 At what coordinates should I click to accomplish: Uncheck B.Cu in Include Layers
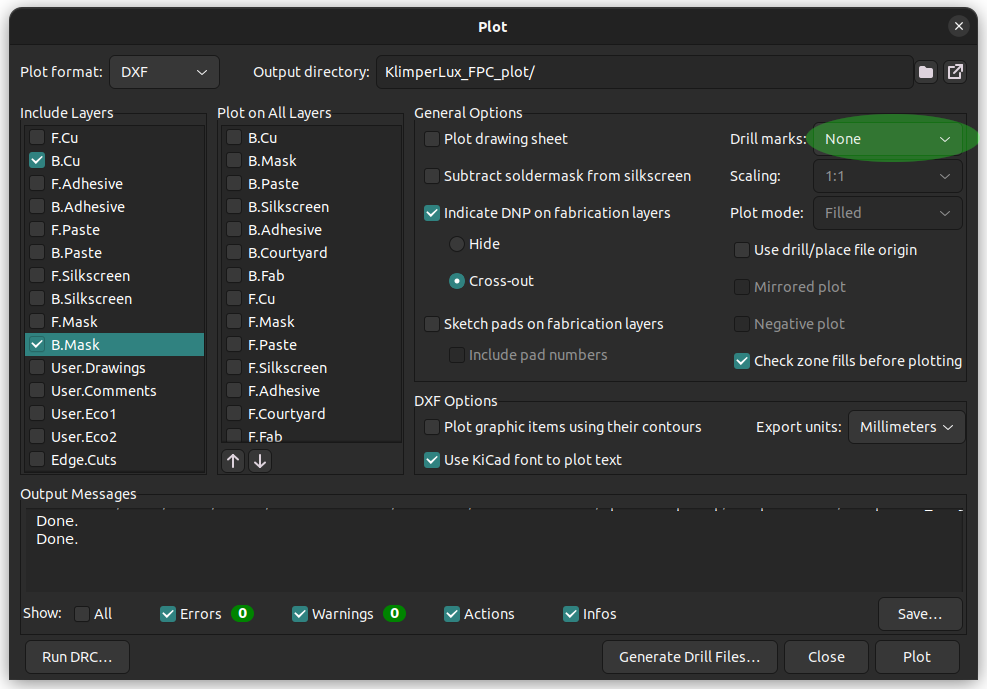pyautogui.click(x=37, y=161)
